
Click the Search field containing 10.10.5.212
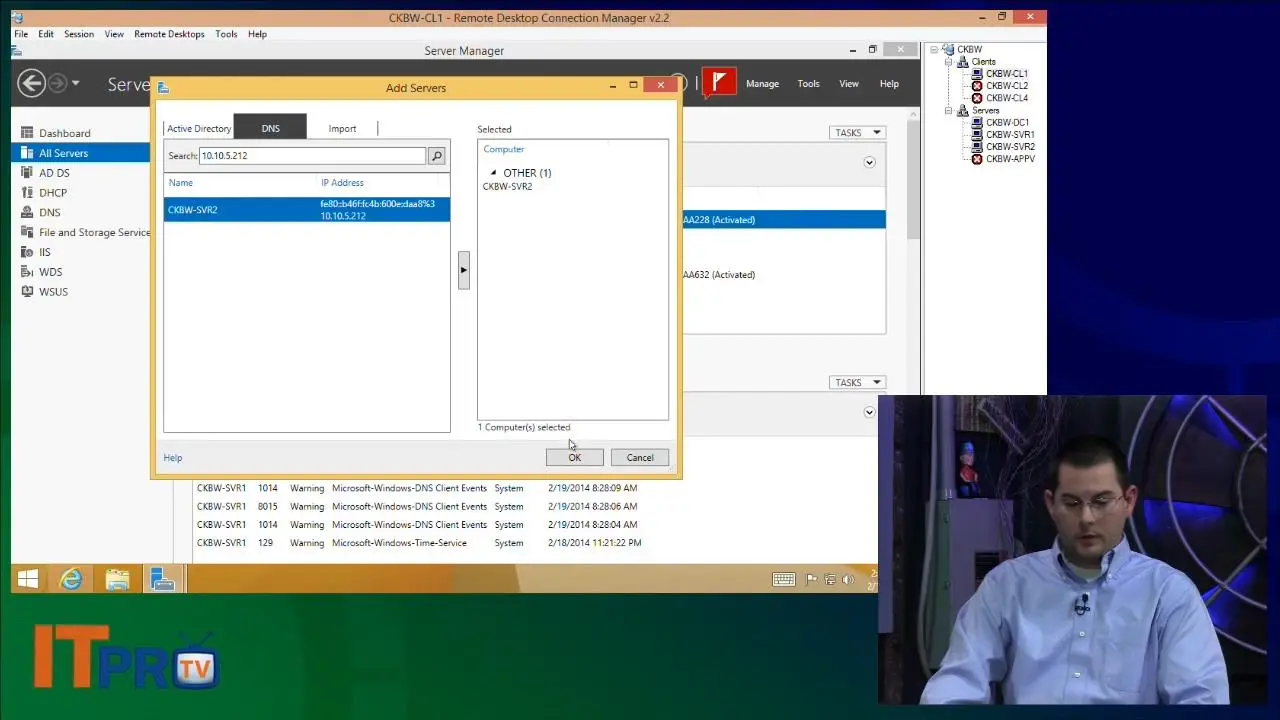point(312,156)
